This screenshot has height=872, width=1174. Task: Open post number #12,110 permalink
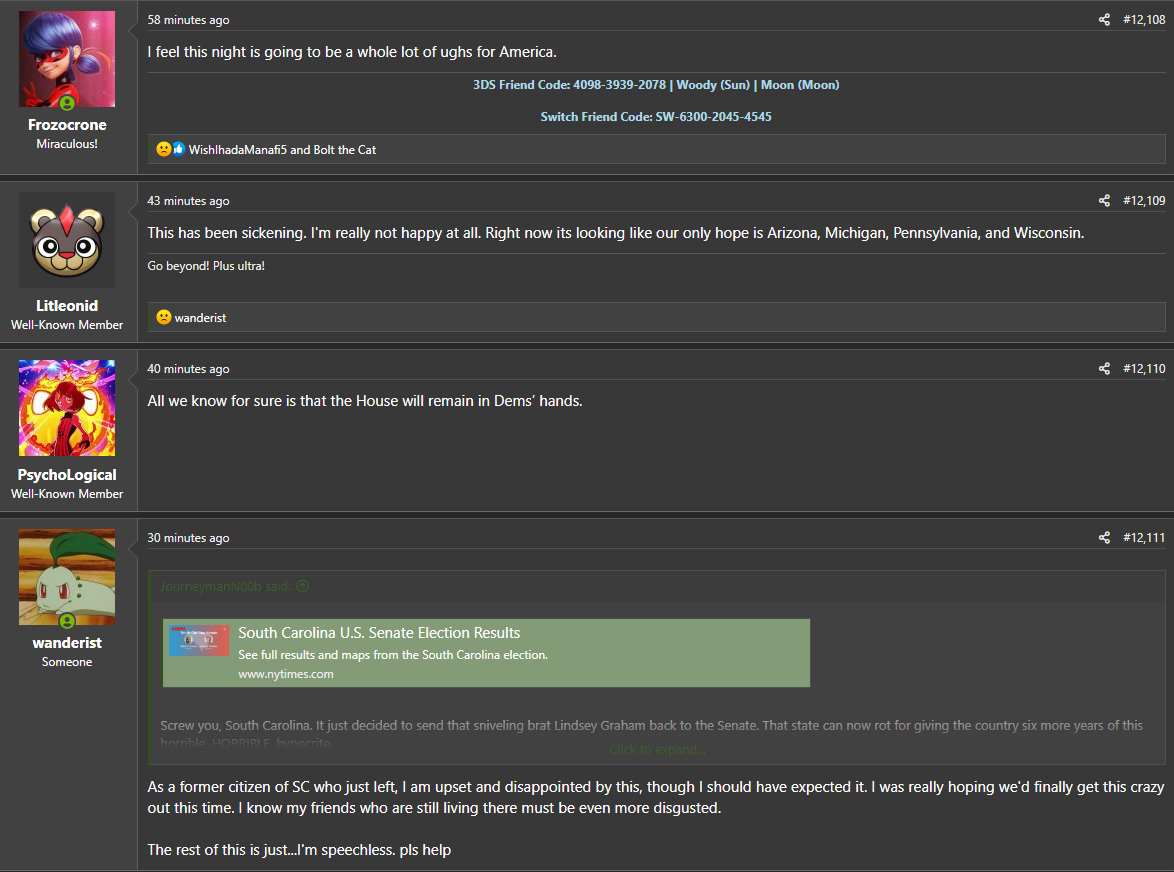[1144, 368]
